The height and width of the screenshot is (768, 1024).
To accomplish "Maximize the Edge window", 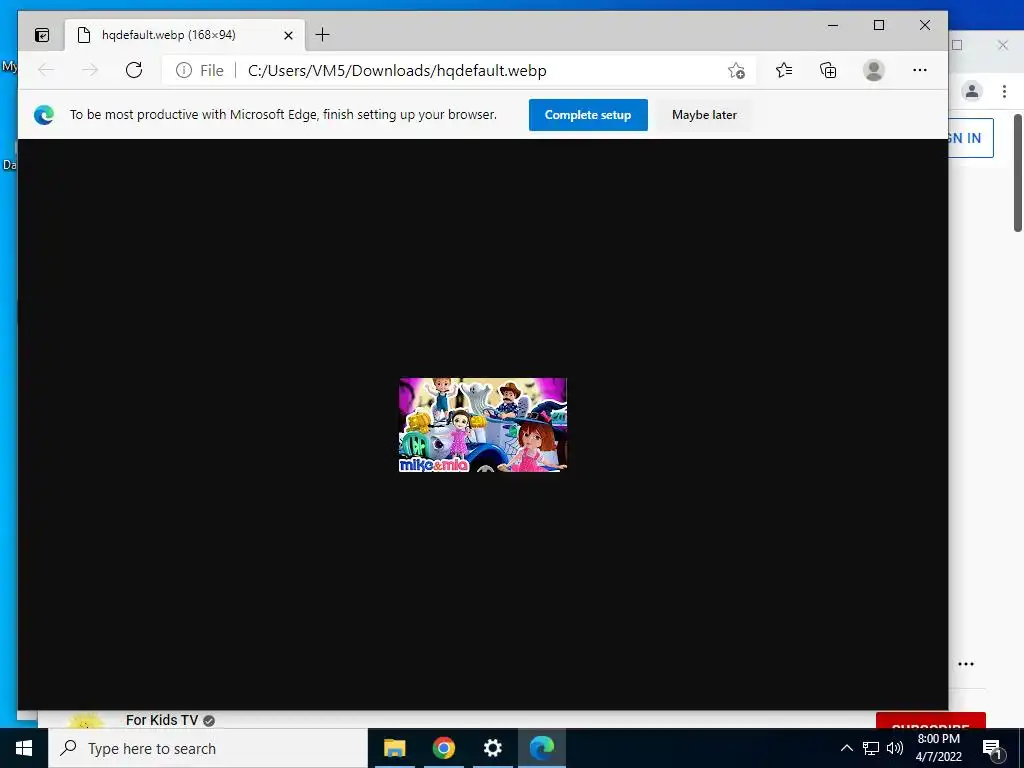I will tap(879, 25).
